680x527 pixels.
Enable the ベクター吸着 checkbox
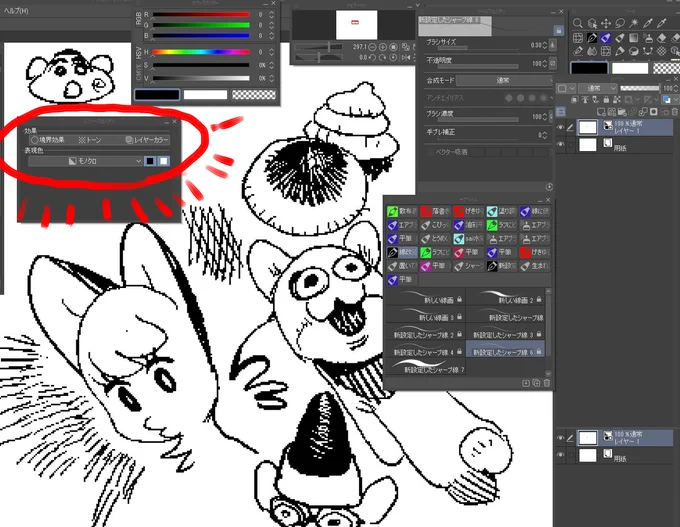pos(430,152)
